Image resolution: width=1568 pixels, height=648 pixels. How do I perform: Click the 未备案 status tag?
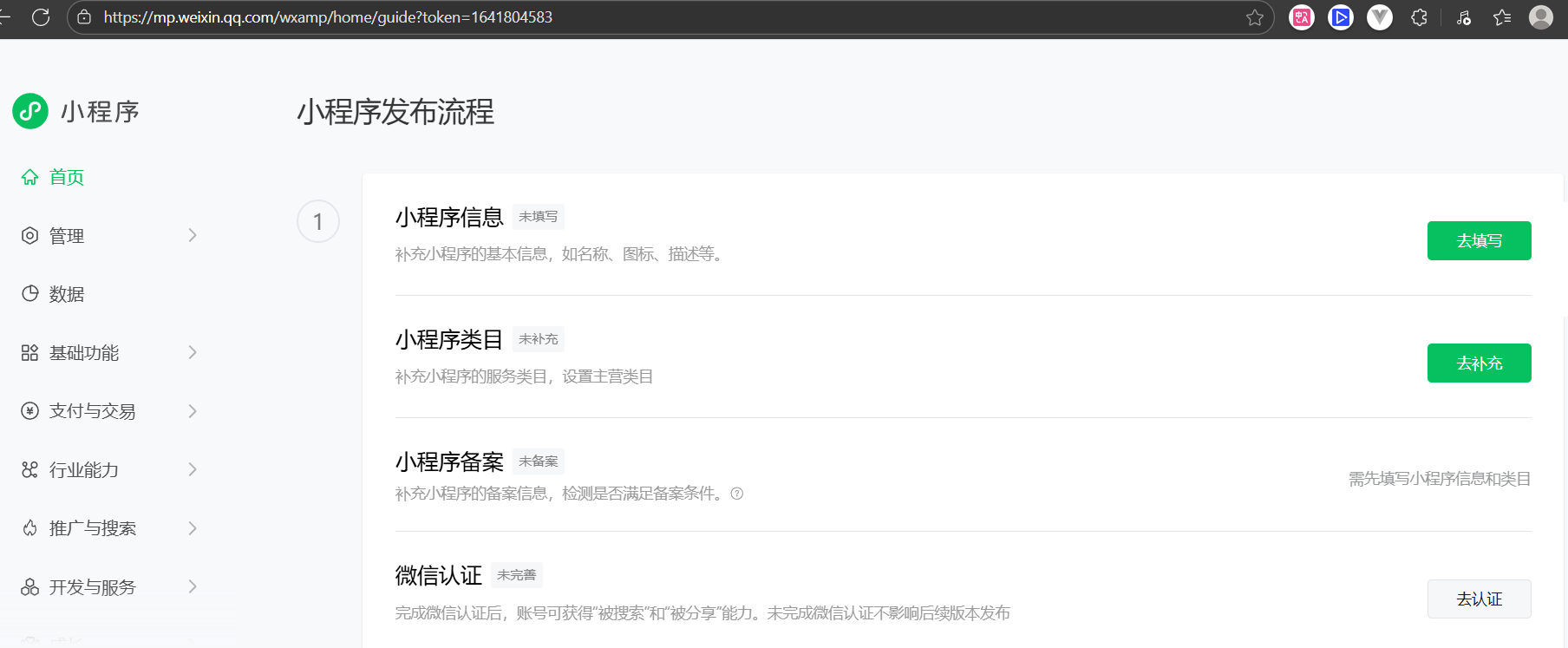pos(539,461)
